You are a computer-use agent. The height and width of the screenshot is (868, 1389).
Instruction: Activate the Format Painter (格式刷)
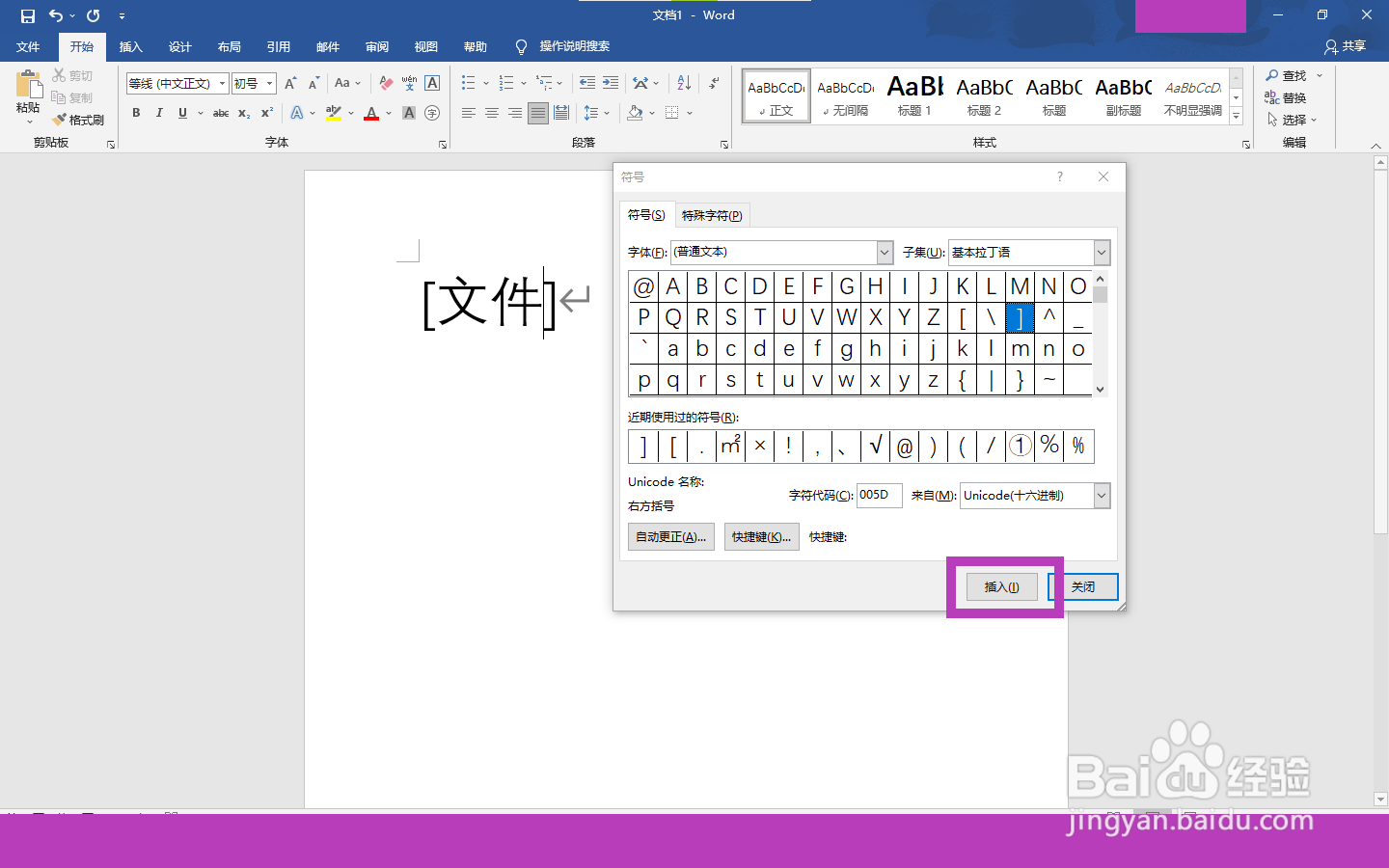click(78, 120)
